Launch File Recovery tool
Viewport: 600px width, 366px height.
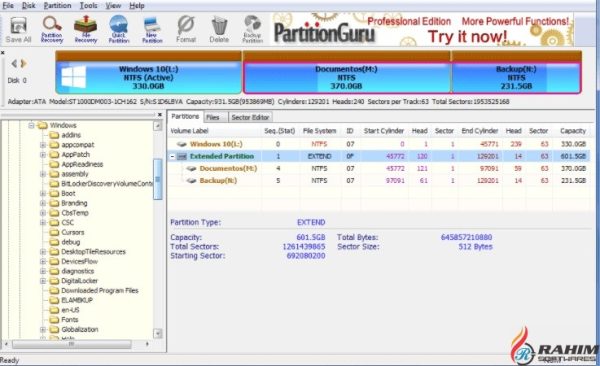(x=86, y=29)
